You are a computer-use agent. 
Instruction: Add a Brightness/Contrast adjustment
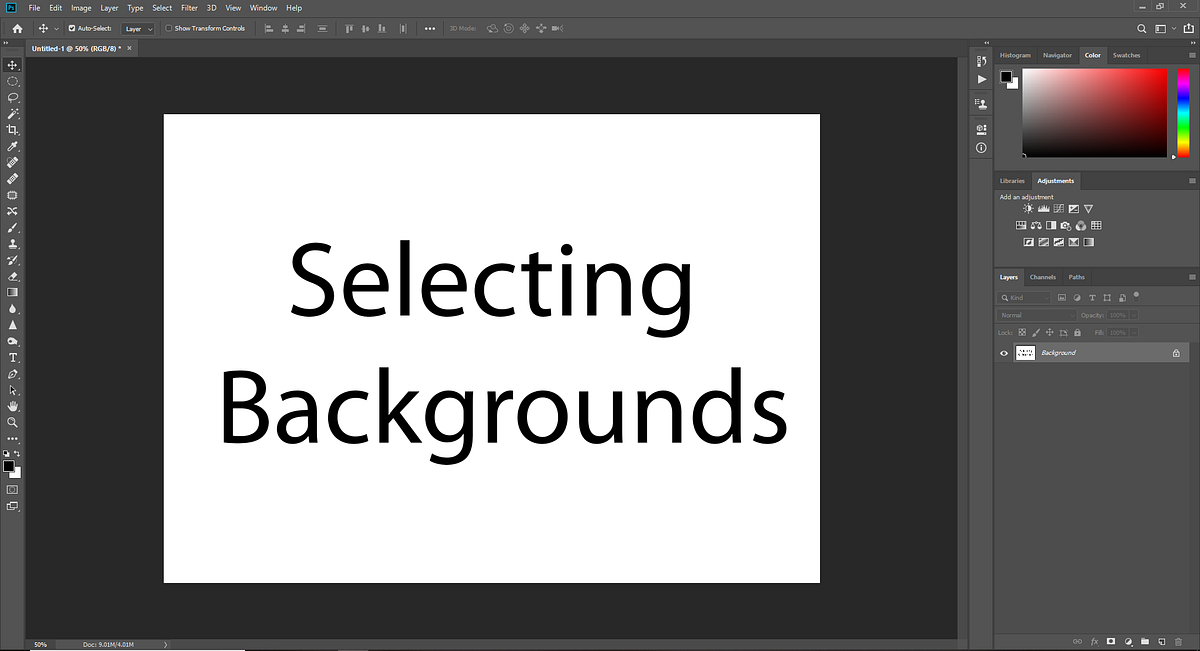[1028, 208]
